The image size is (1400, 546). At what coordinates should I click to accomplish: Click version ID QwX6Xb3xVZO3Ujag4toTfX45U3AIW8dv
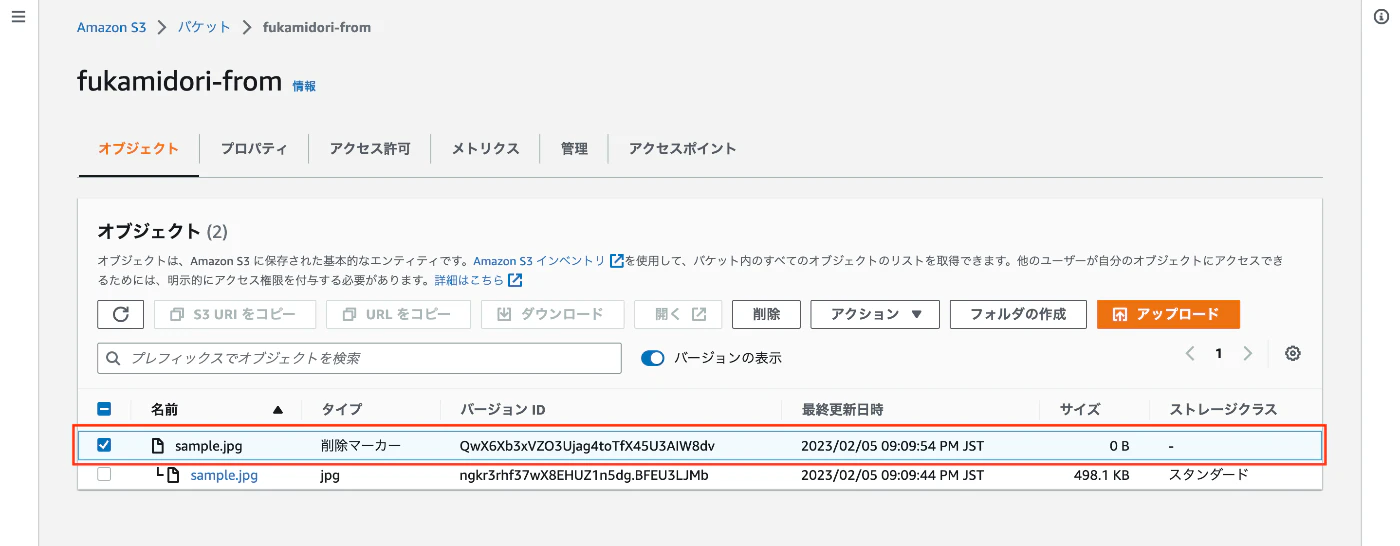click(587, 446)
